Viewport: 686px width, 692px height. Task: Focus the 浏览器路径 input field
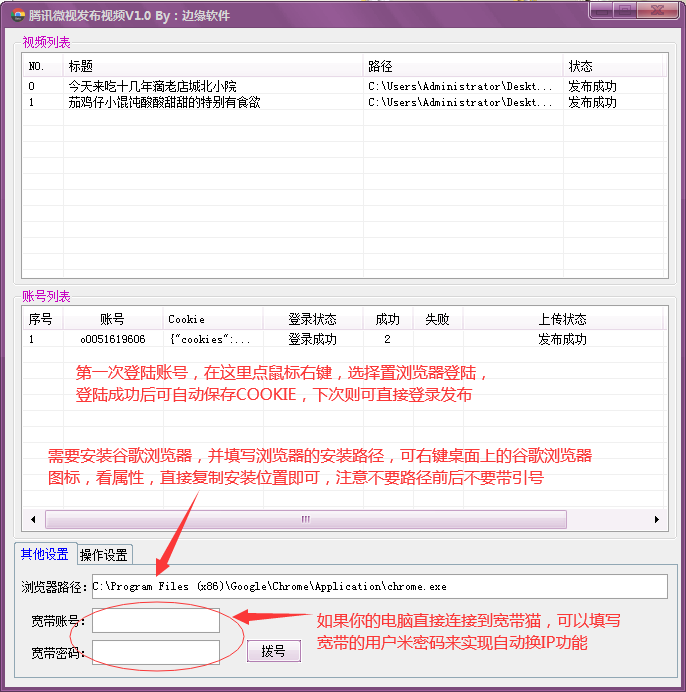pyautogui.click(x=380, y=587)
